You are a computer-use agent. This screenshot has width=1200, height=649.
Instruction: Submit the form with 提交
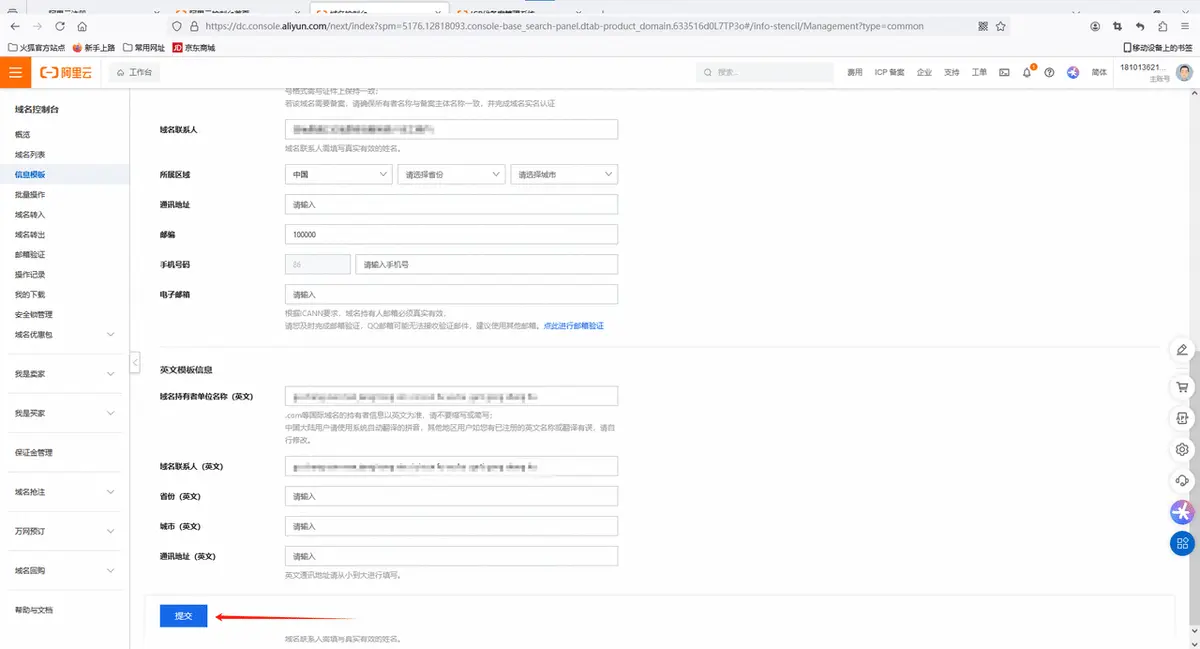pyautogui.click(x=183, y=616)
